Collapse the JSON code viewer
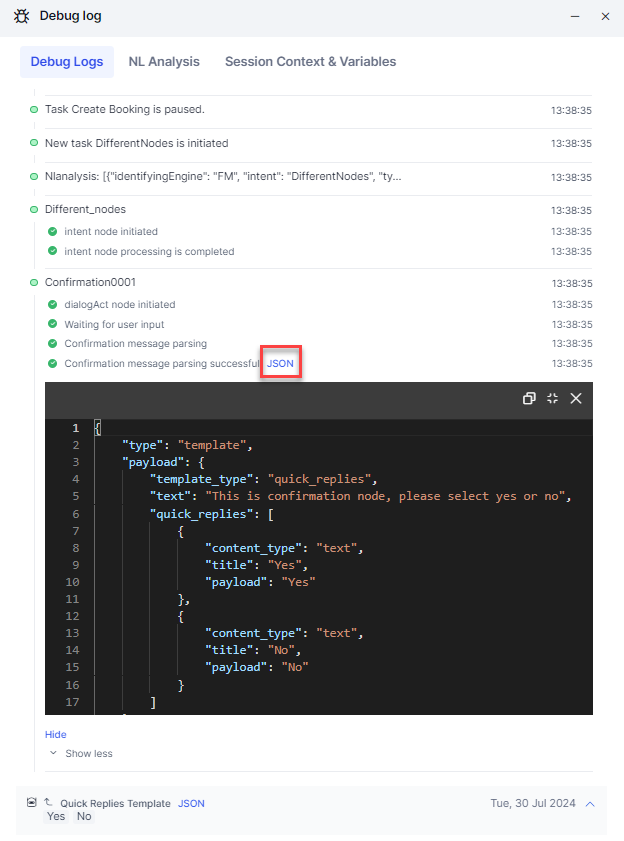This screenshot has width=624, height=841. 552,398
